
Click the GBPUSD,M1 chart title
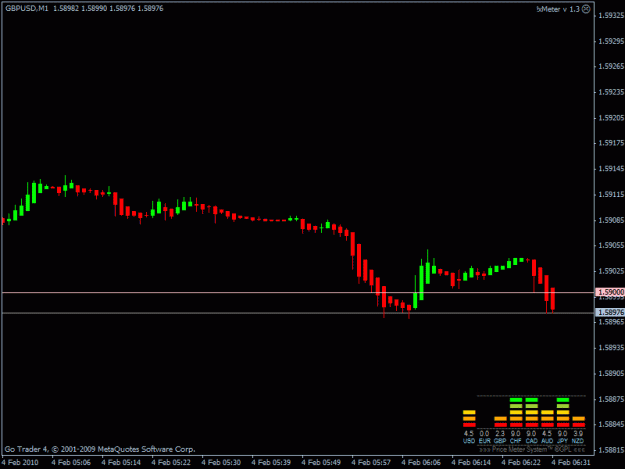[27, 8]
